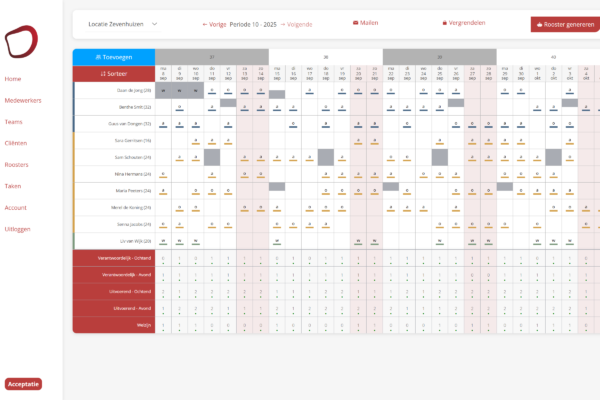Click the people icon on Toevoegen
The height and width of the screenshot is (400, 600).
click(x=98, y=57)
